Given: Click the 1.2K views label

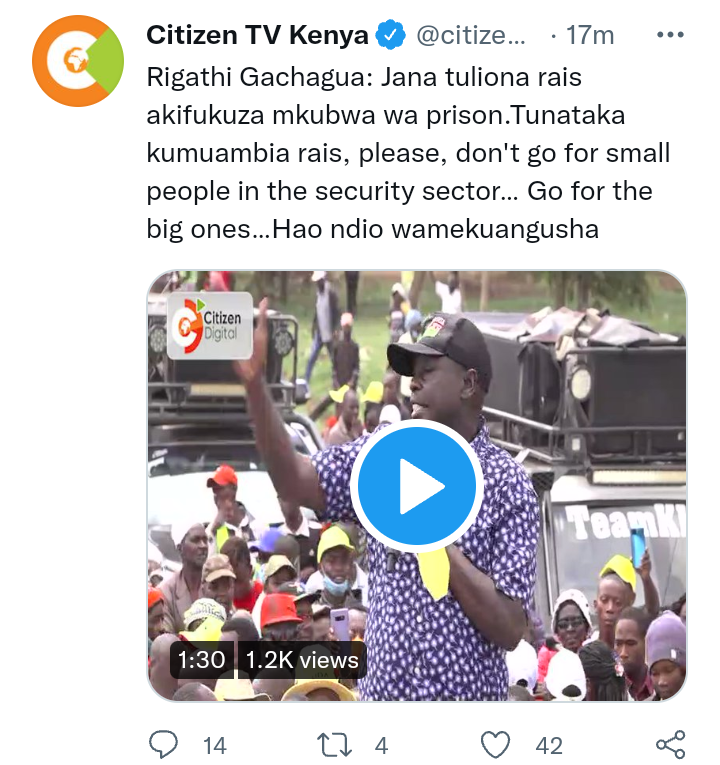Looking at the screenshot, I should click(x=302, y=660).
